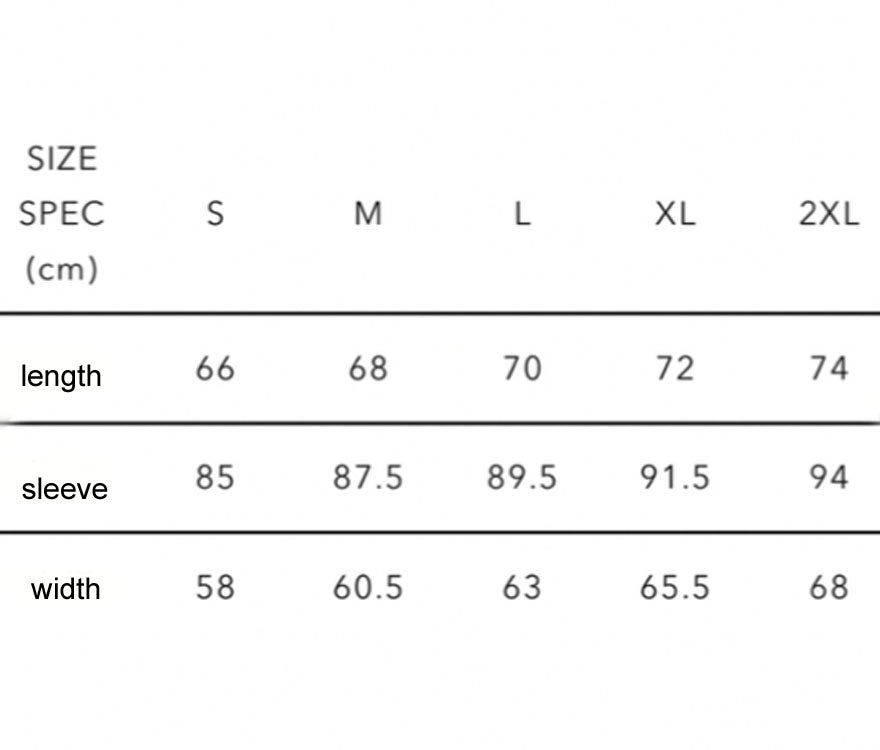Click length value 66 for size S

[x=215, y=369]
